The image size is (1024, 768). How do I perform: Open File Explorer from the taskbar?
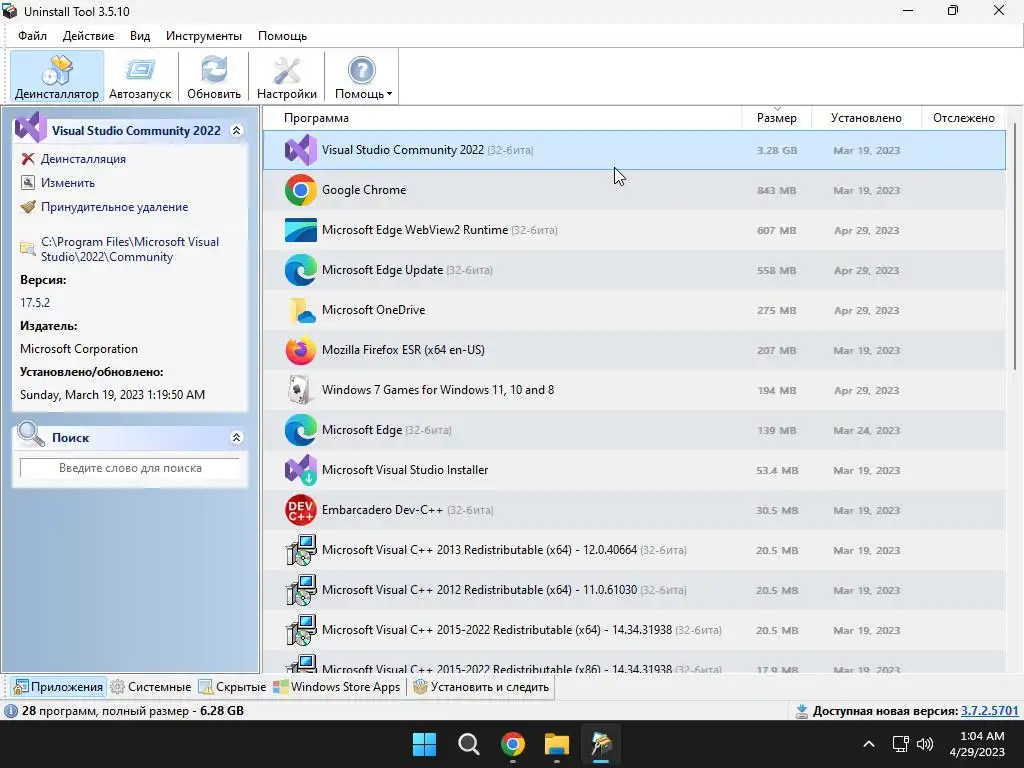tap(557, 744)
